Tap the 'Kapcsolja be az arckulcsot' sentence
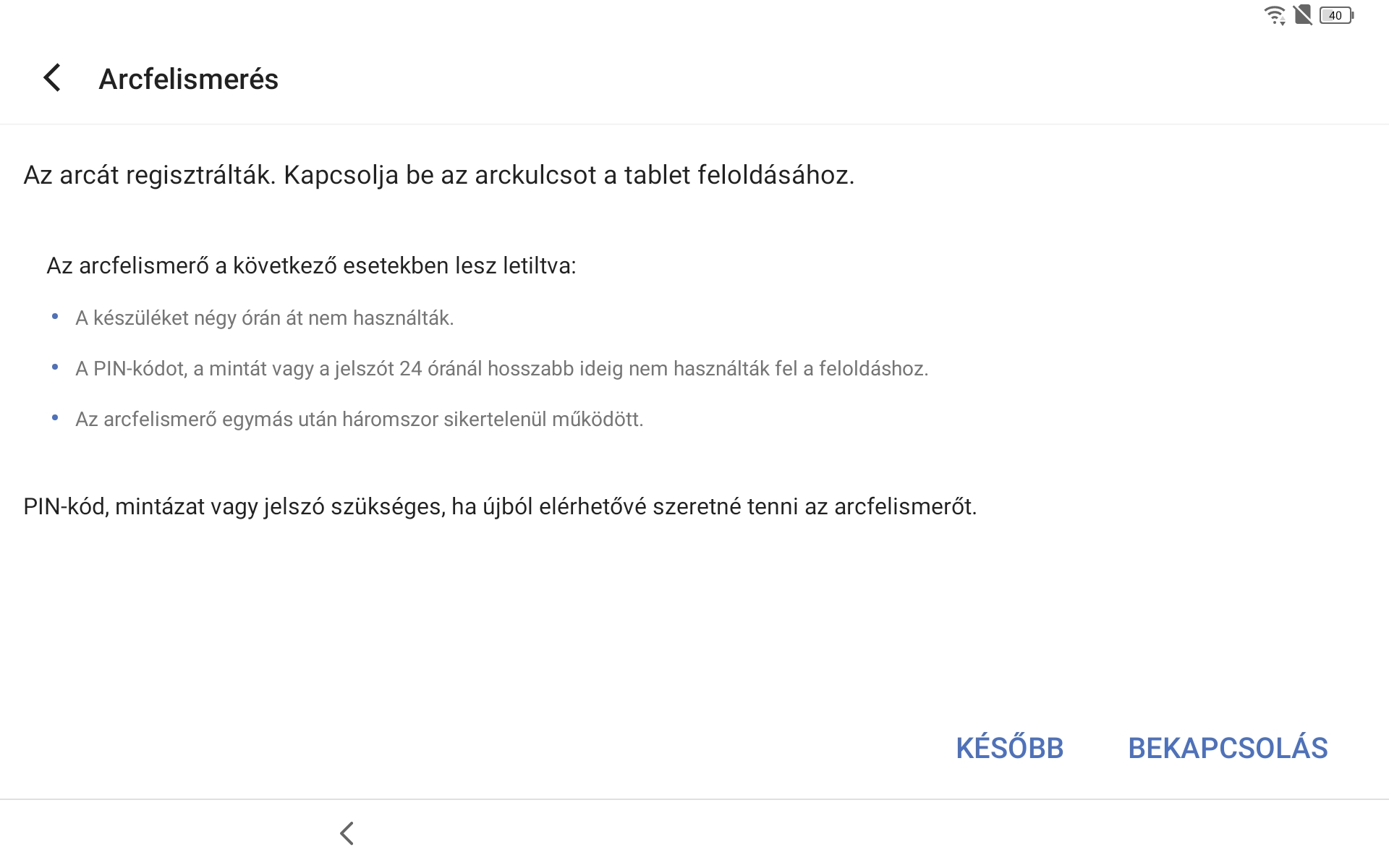1389x868 pixels. click(569, 175)
